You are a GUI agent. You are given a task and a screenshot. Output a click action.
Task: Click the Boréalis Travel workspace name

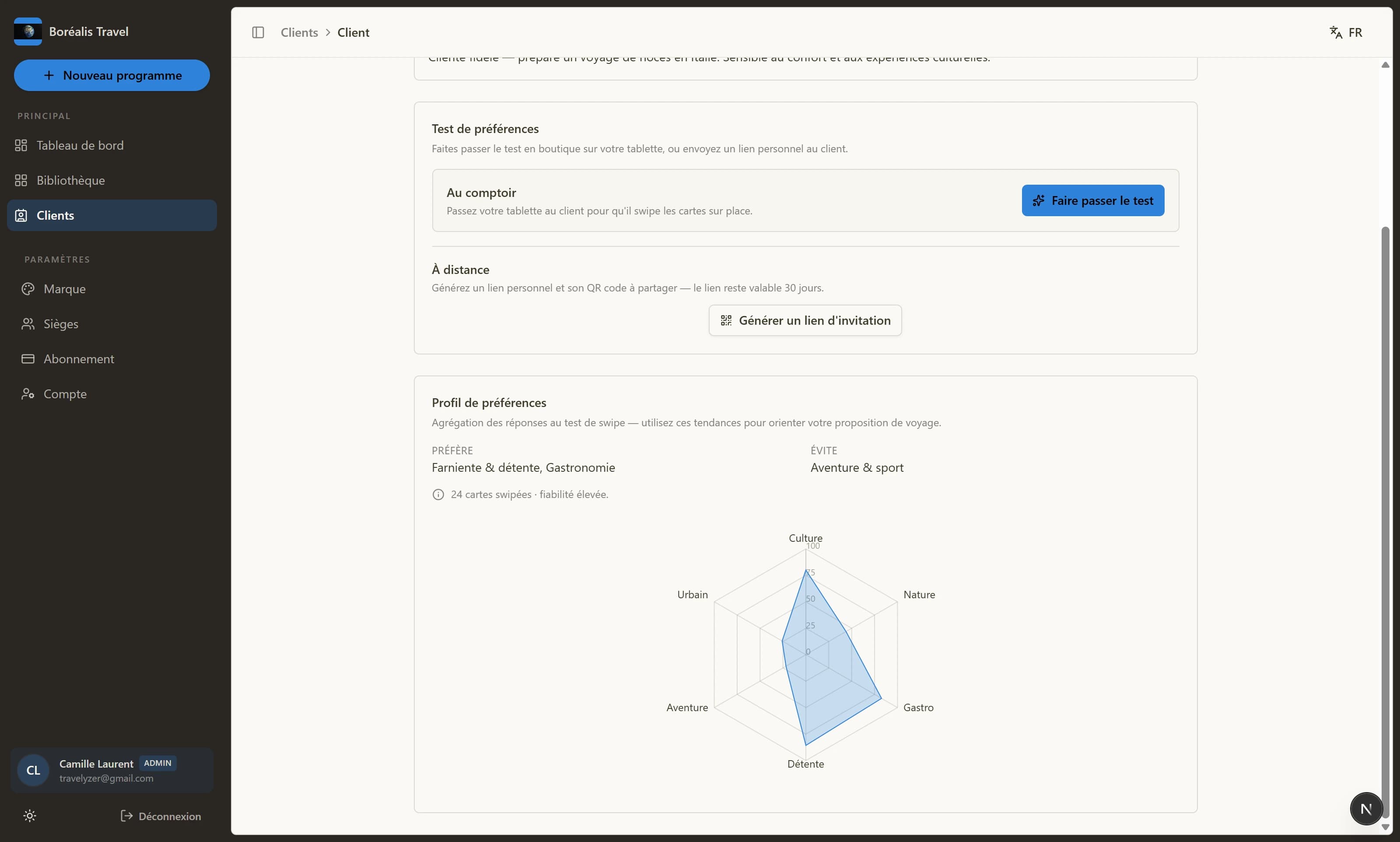88,32
